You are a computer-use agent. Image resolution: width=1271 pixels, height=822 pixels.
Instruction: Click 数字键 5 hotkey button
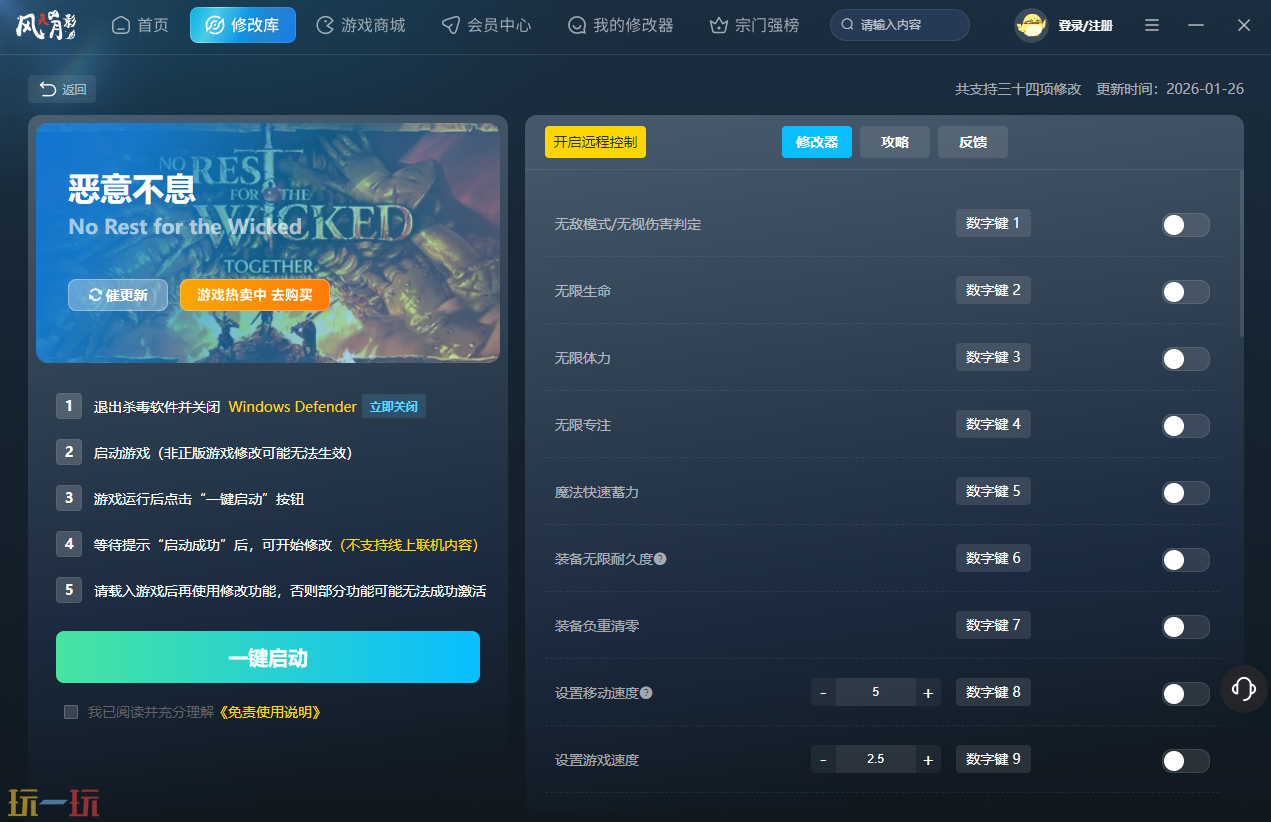click(x=993, y=491)
